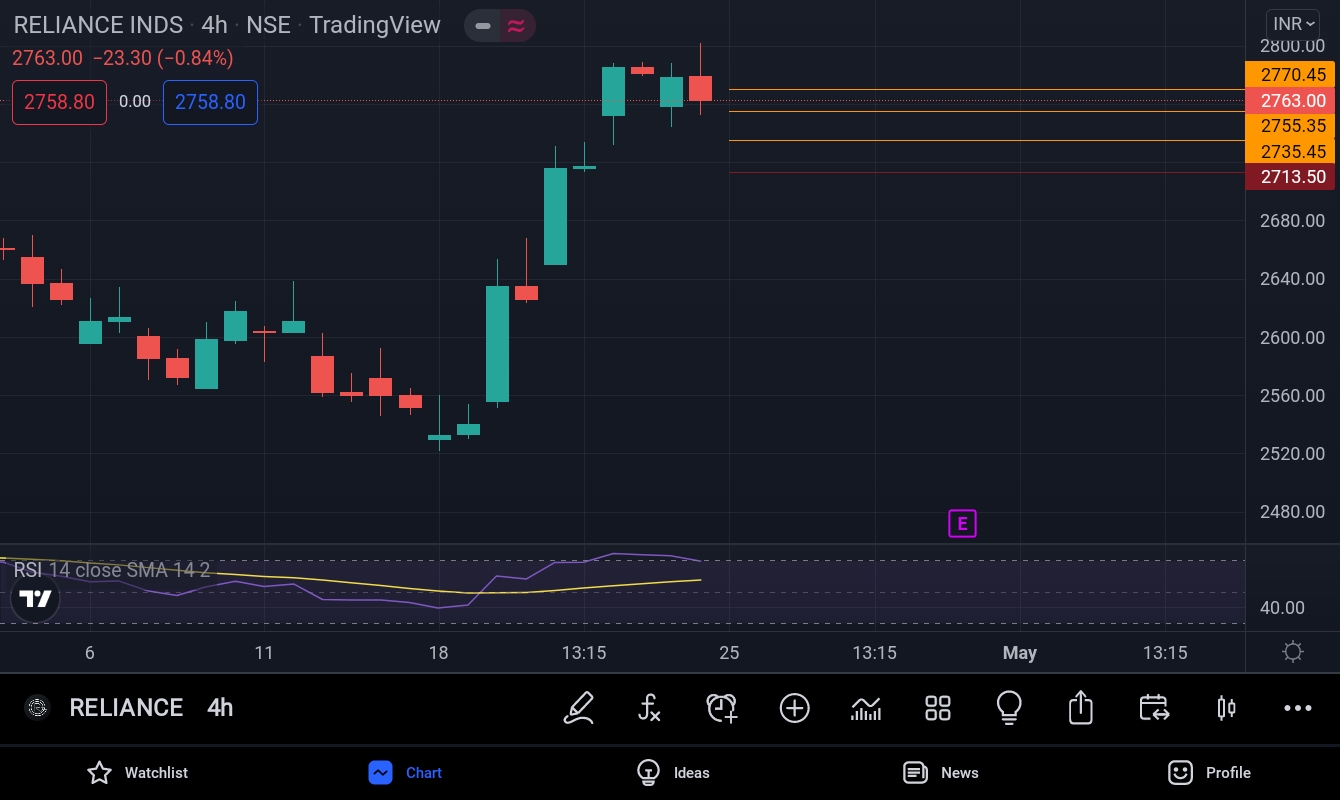Change chart type with candlestick icon
1340x800 pixels.
click(1226, 708)
